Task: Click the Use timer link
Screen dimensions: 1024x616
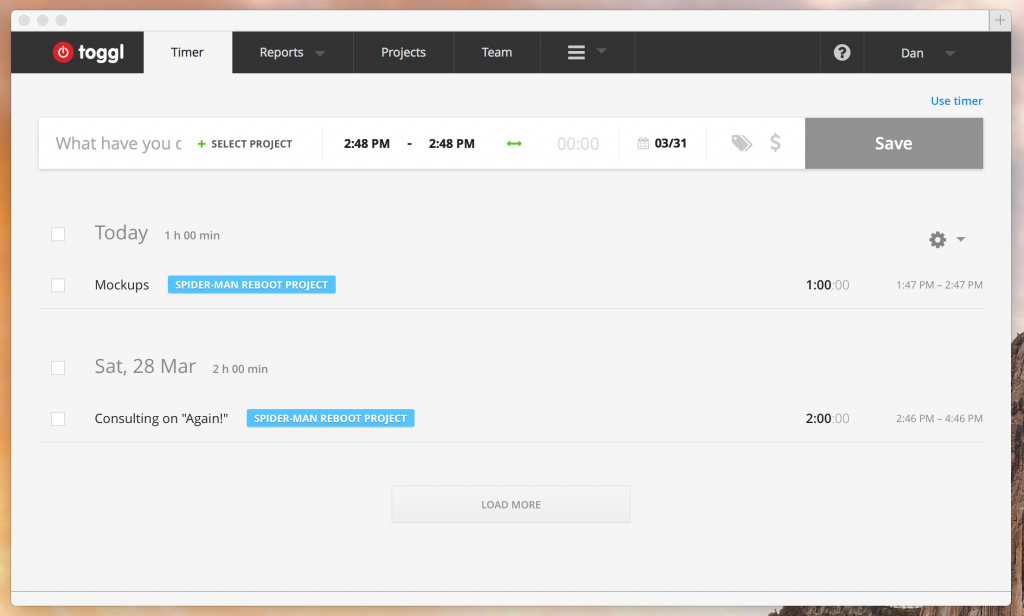Action: tap(956, 101)
